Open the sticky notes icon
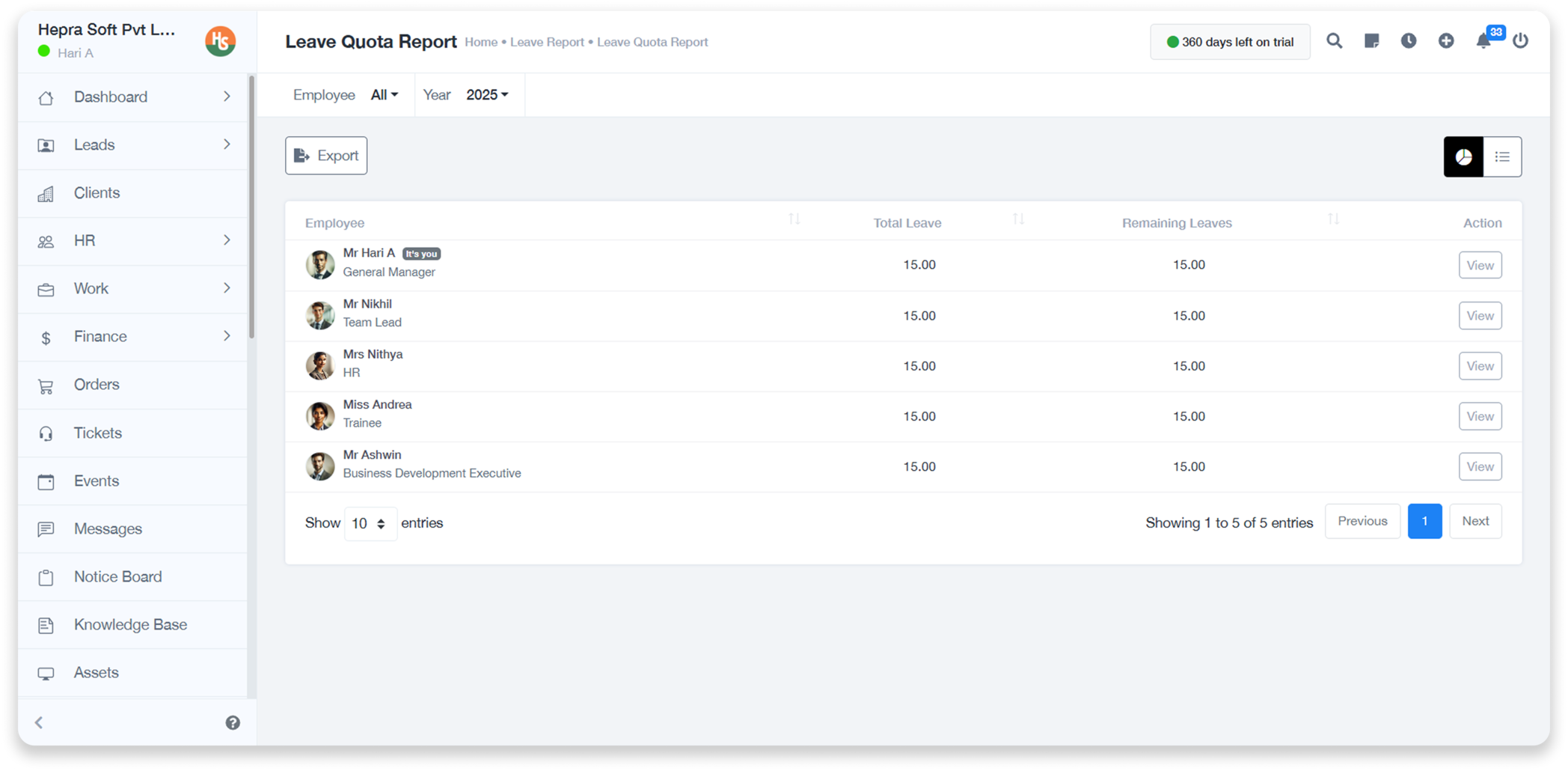1568x771 pixels. [1371, 41]
